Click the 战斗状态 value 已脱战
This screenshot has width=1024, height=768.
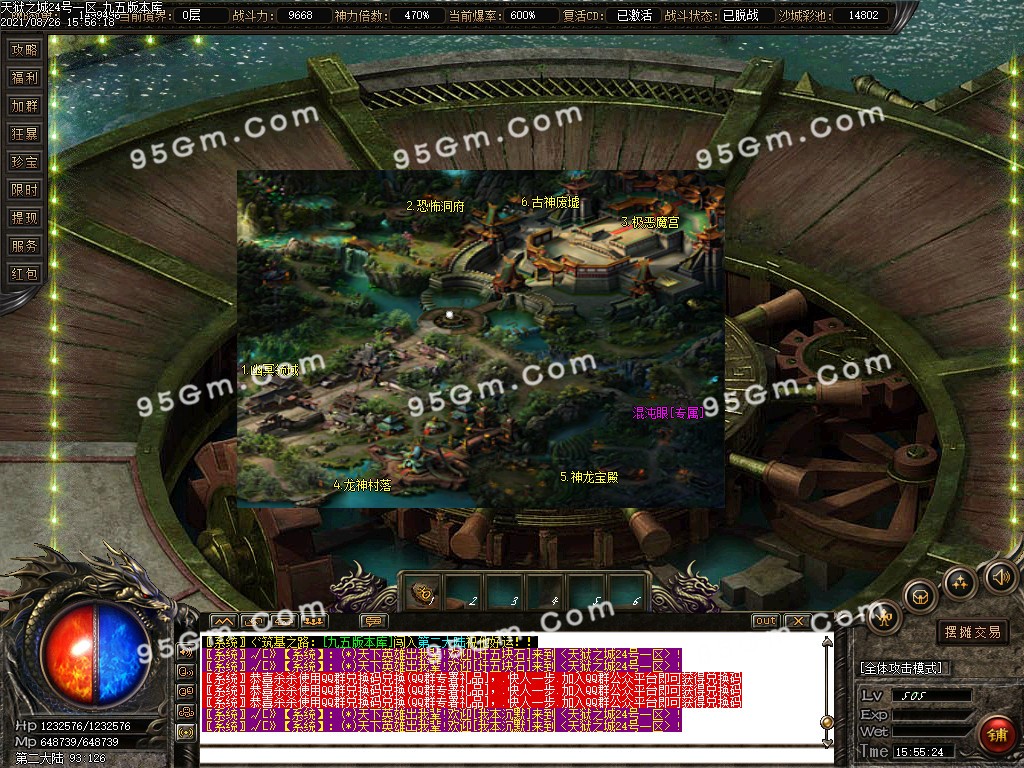[741, 15]
